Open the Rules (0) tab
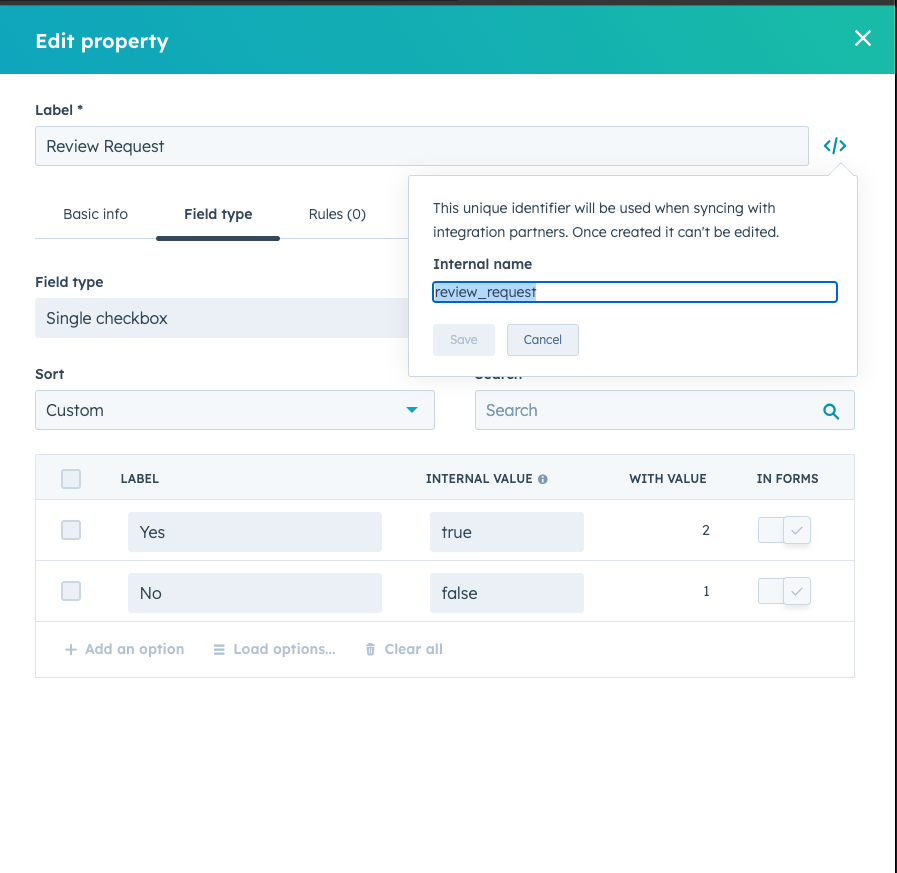This screenshot has width=897, height=873. 337,214
